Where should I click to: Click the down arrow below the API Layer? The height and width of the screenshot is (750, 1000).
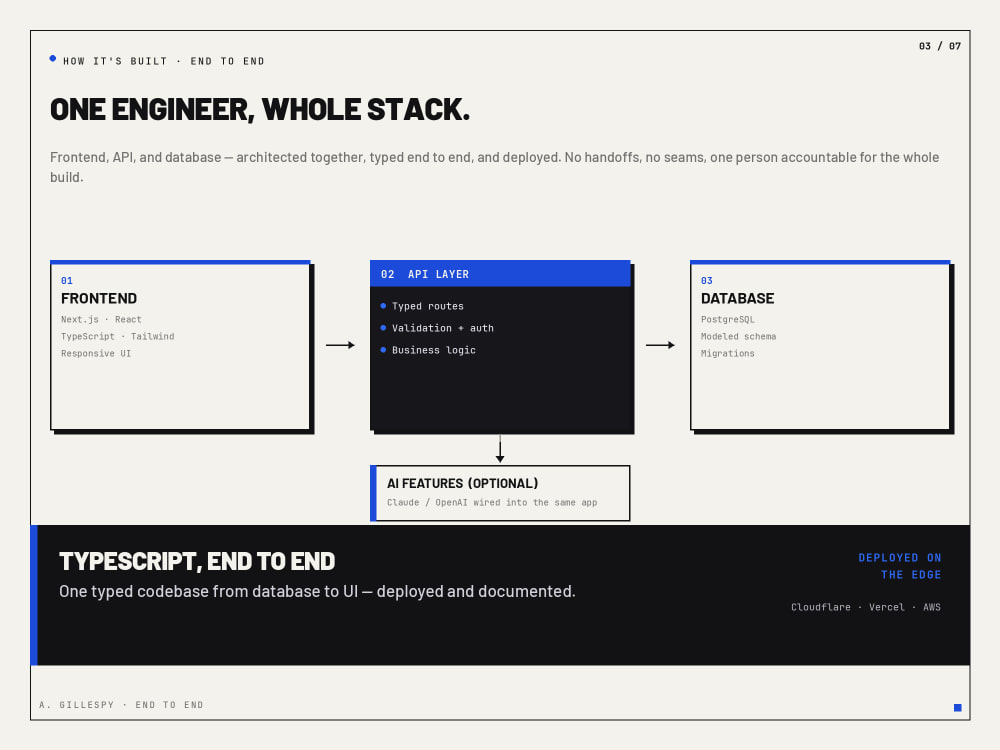[x=500, y=449]
